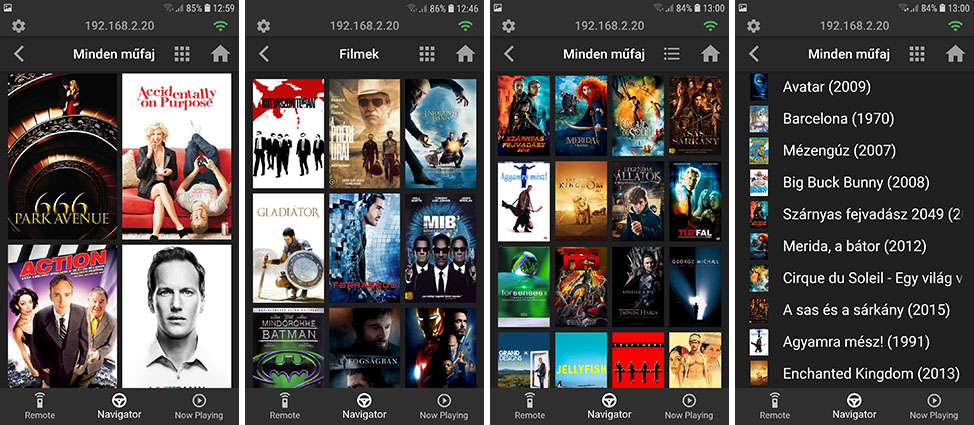974x425 pixels.
Task: Tap green Wi-Fi connection icon, list screen
Action: [x=955, y=26]
